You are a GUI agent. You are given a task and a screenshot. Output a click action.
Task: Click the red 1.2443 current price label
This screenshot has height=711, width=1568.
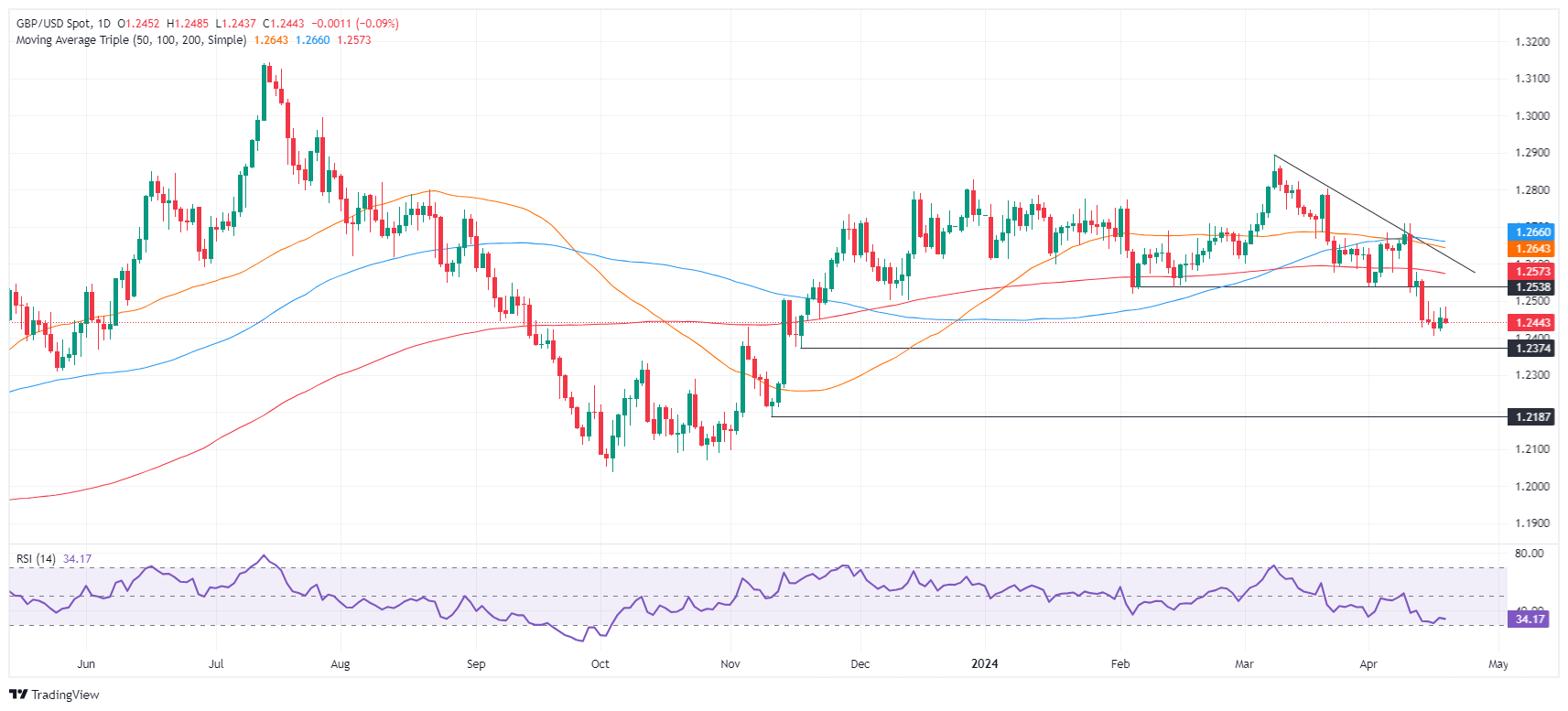(x=1530, y=323)
